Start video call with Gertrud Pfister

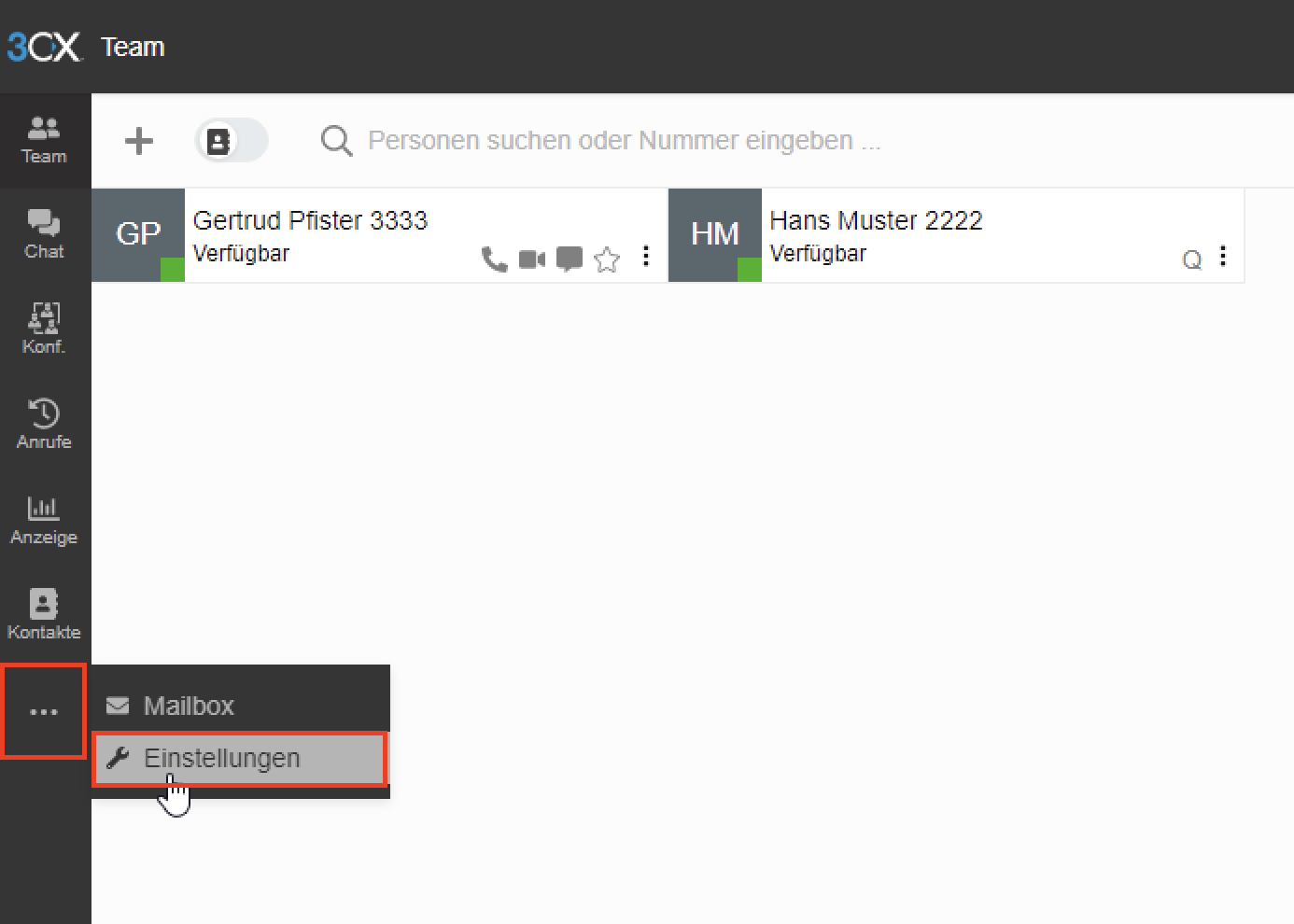(531, 259)
